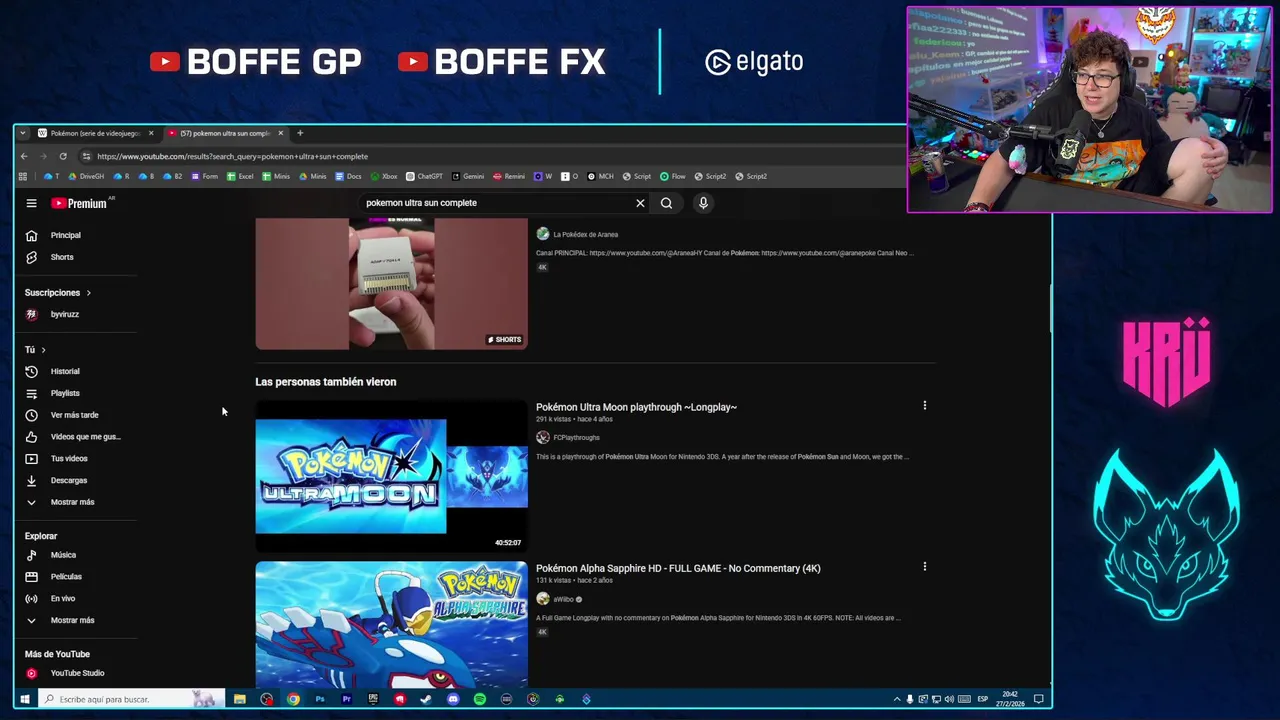Open Discord from the taskbar
This screenshot has width=1280, height=720.
click(453, 699)
